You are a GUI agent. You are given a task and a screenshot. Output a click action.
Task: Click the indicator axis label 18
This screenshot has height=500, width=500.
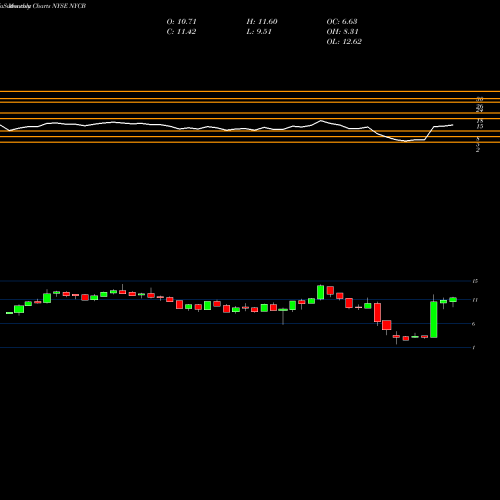pyautogui.click(x=480, y=121)
